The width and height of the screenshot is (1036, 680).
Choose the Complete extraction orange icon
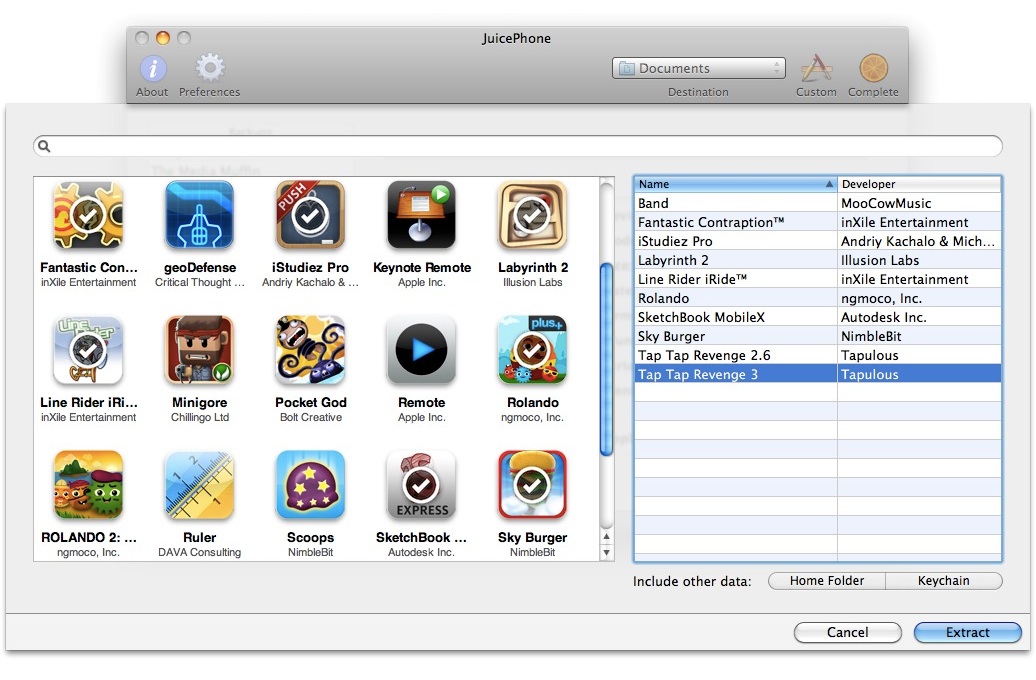pos(873,76)
